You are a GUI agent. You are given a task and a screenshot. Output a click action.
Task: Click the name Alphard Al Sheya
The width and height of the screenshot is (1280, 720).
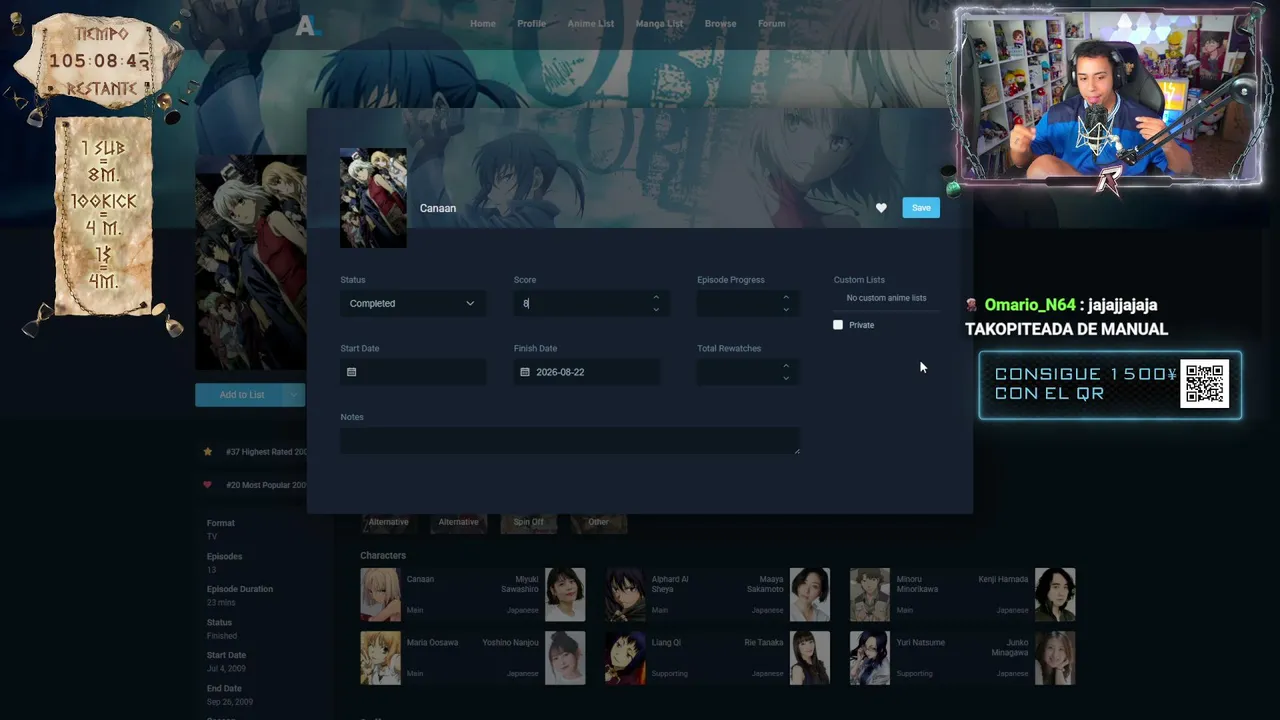coord(670,584)
